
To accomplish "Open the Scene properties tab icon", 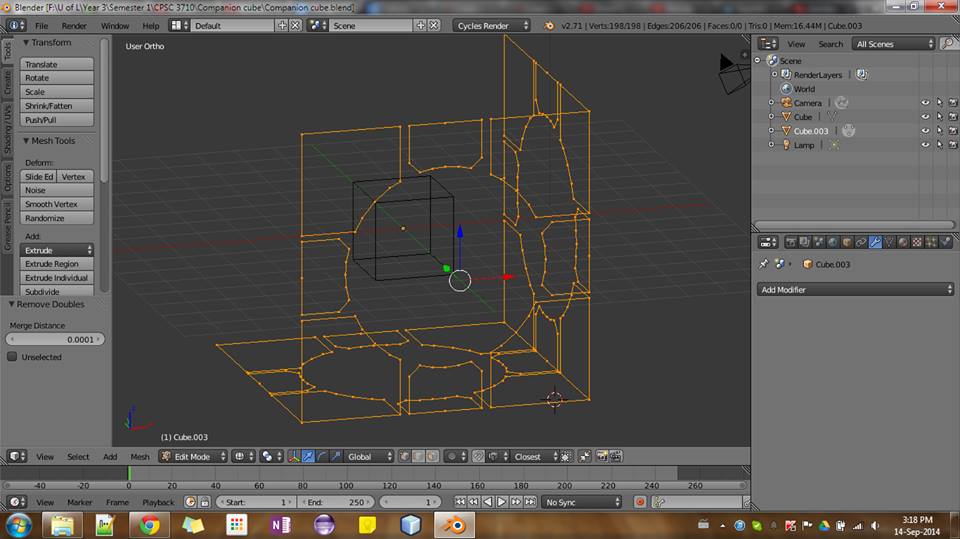I will coord(819,242).
